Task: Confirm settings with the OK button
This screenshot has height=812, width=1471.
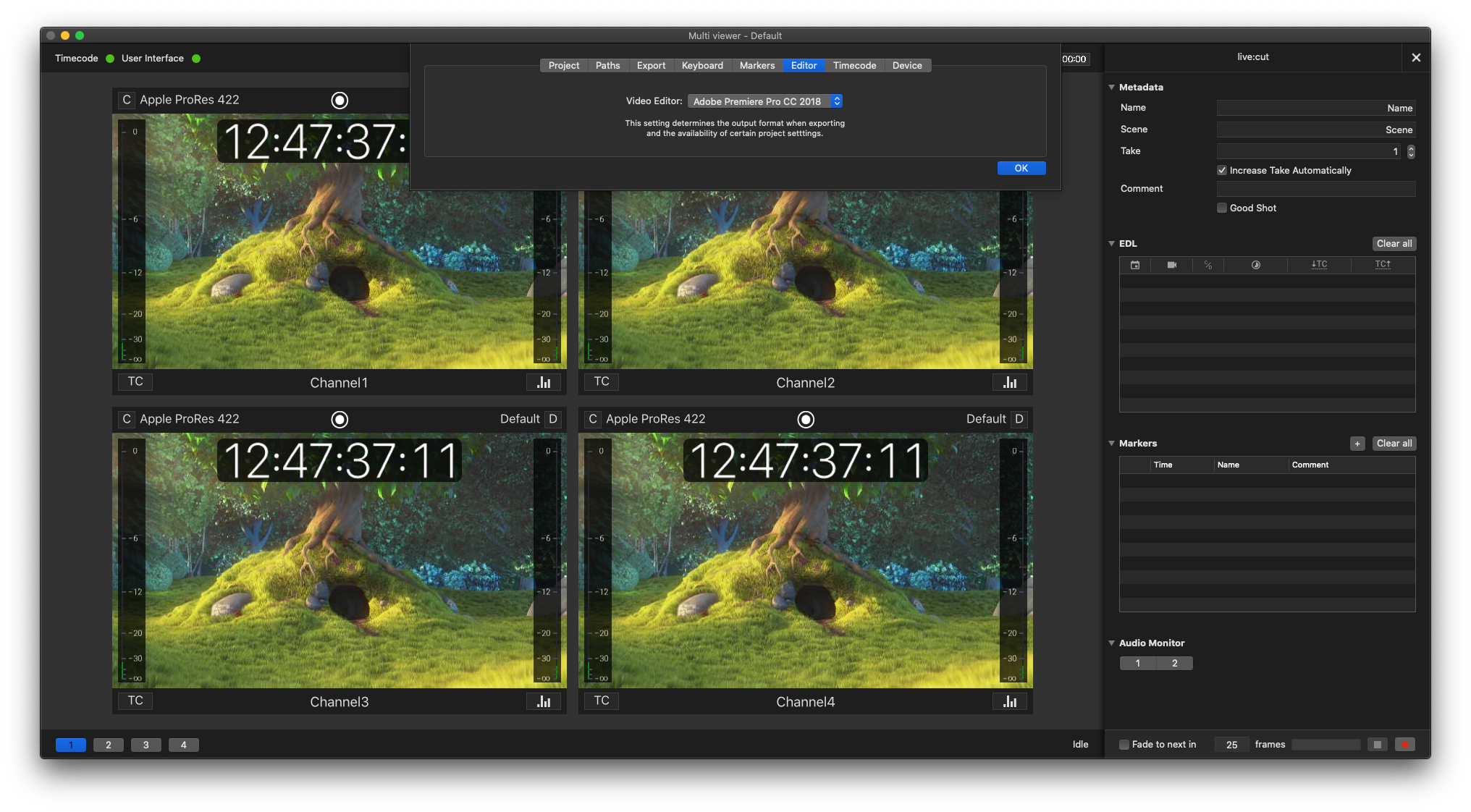Action: [x=1021, y=168]
